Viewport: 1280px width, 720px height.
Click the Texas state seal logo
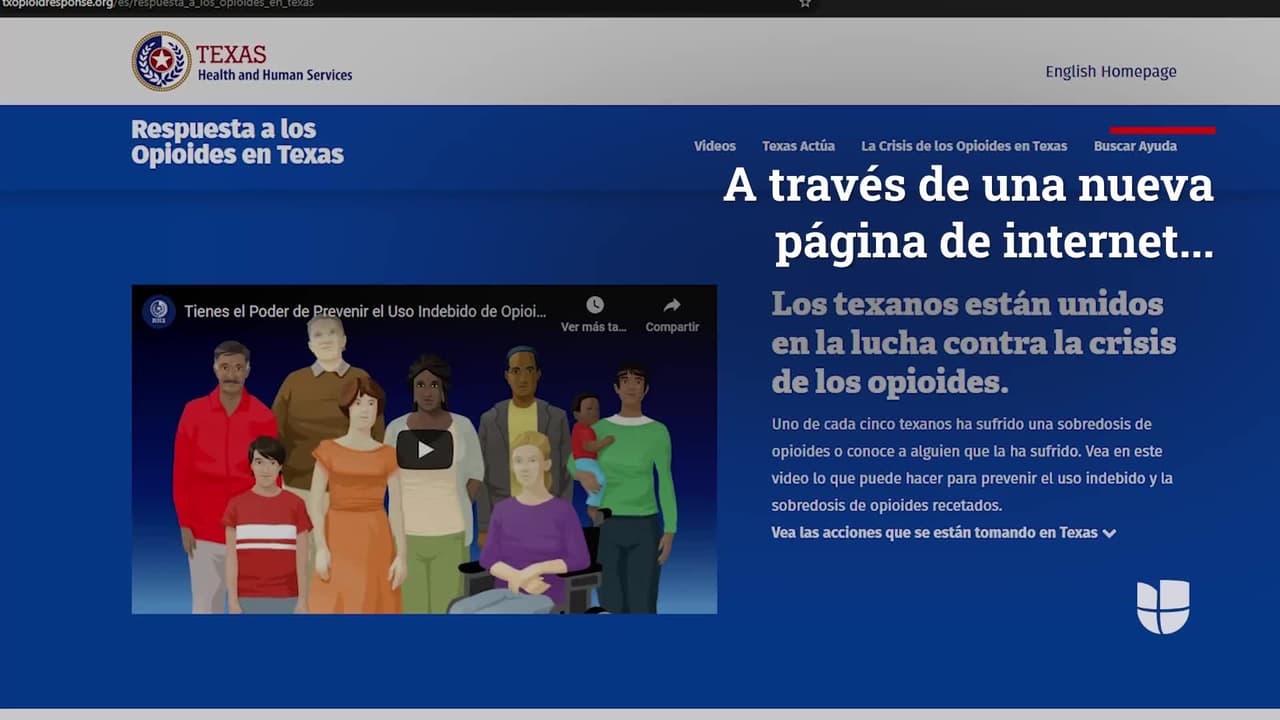pos(161,61)
